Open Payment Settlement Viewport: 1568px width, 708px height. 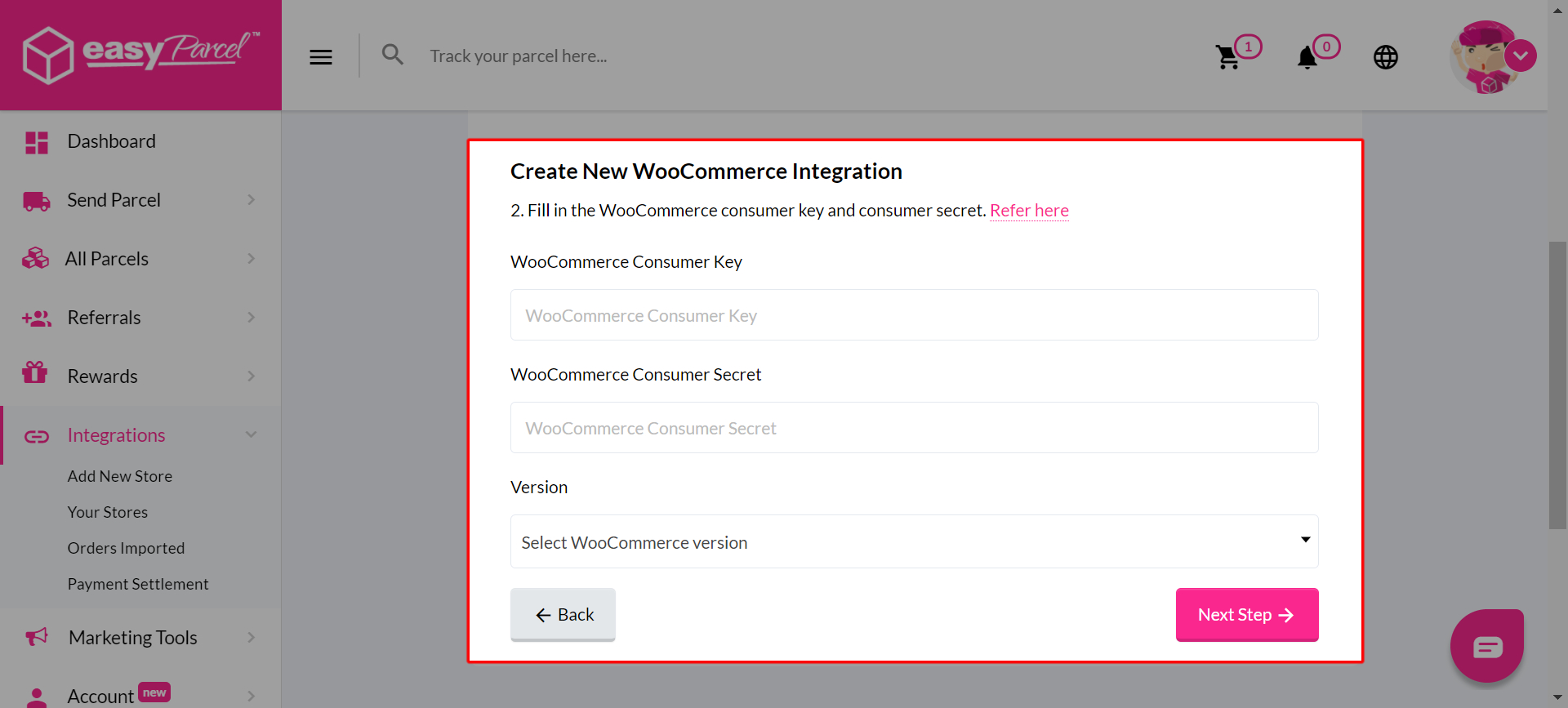coord(138,584)
